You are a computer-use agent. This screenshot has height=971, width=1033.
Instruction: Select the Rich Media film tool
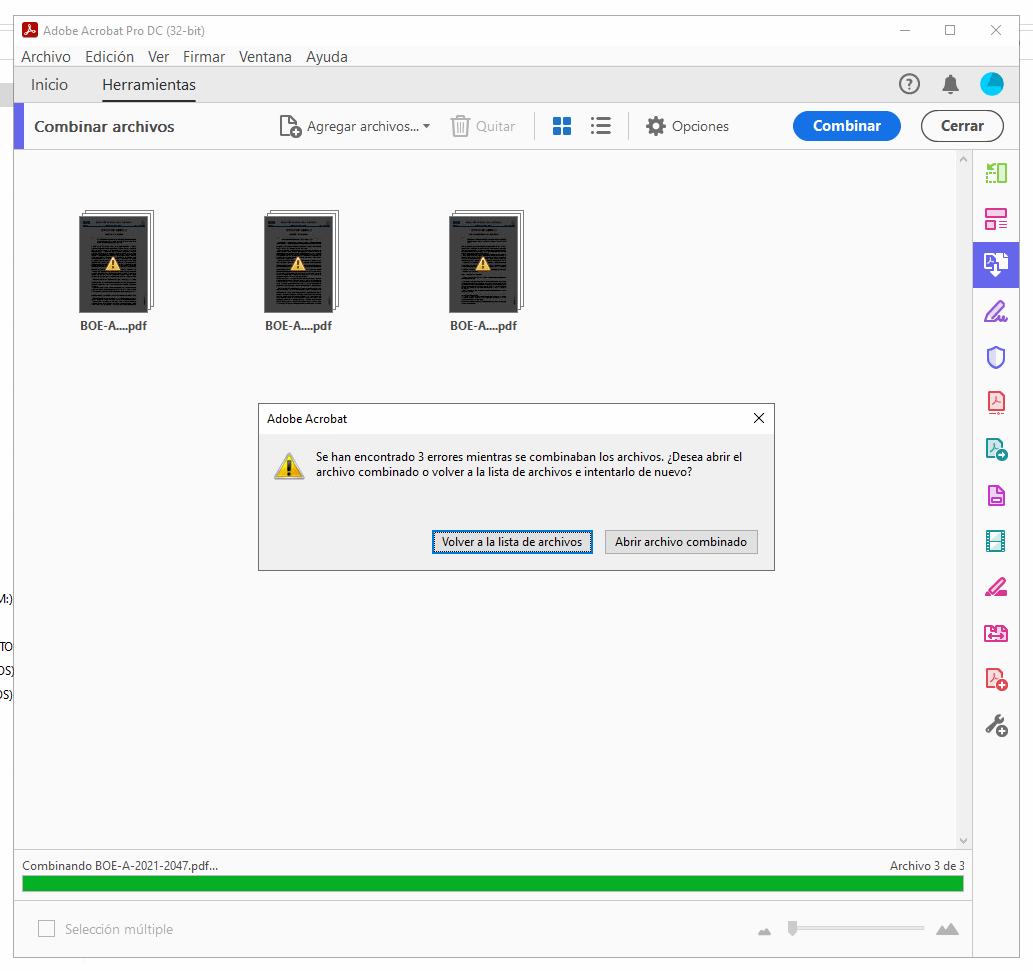pos(996,540)
